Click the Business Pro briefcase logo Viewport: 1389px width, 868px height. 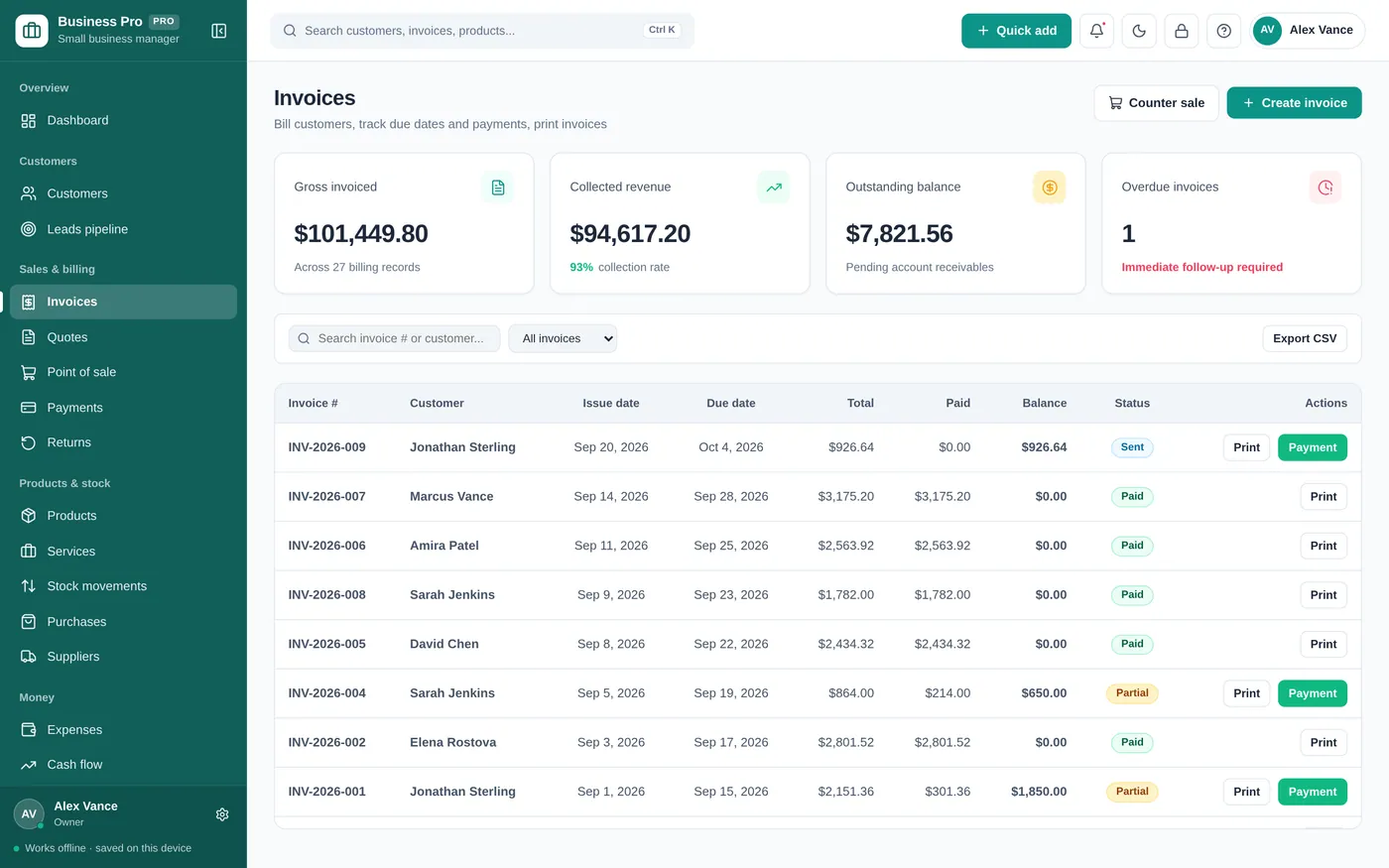click(x=32, y=31)
